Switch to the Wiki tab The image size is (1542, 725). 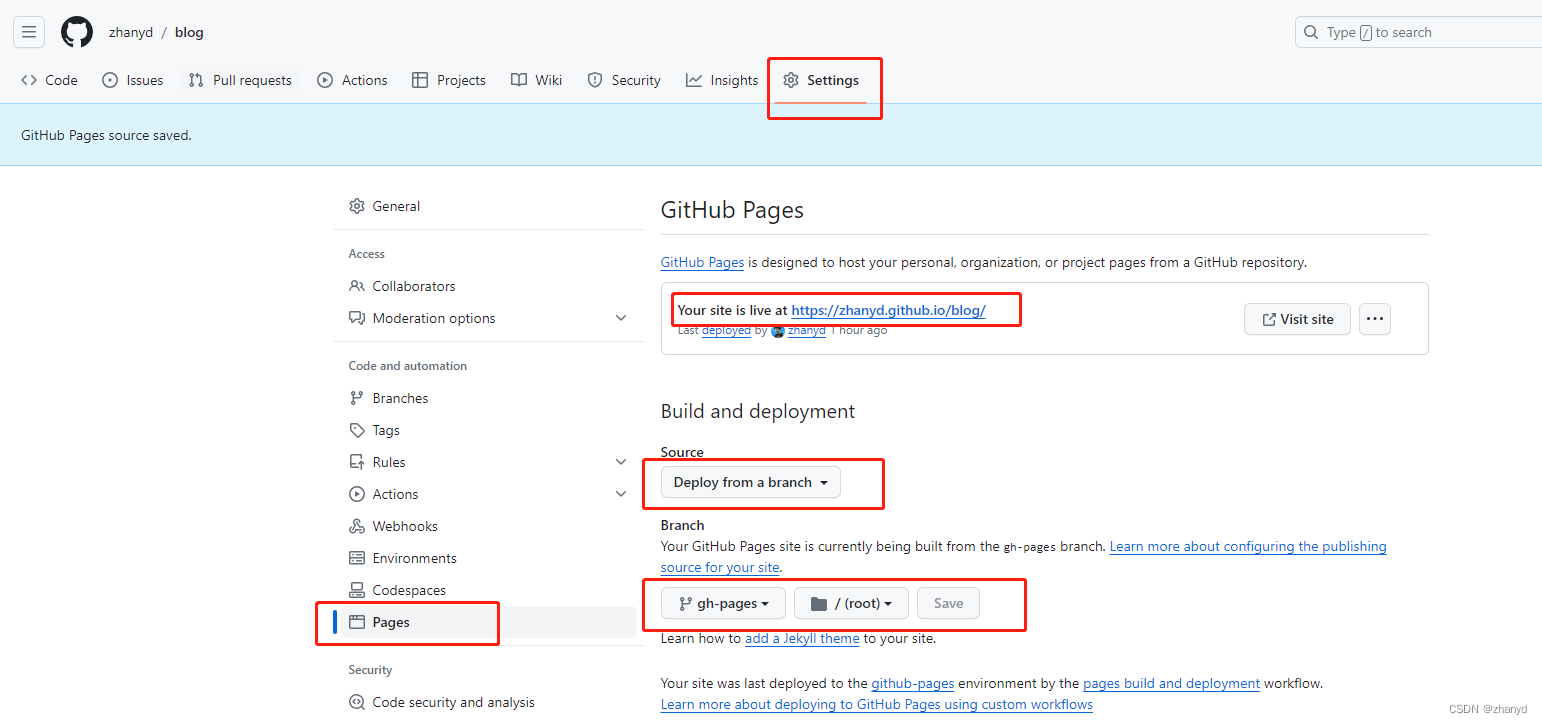tap(536, 80)
